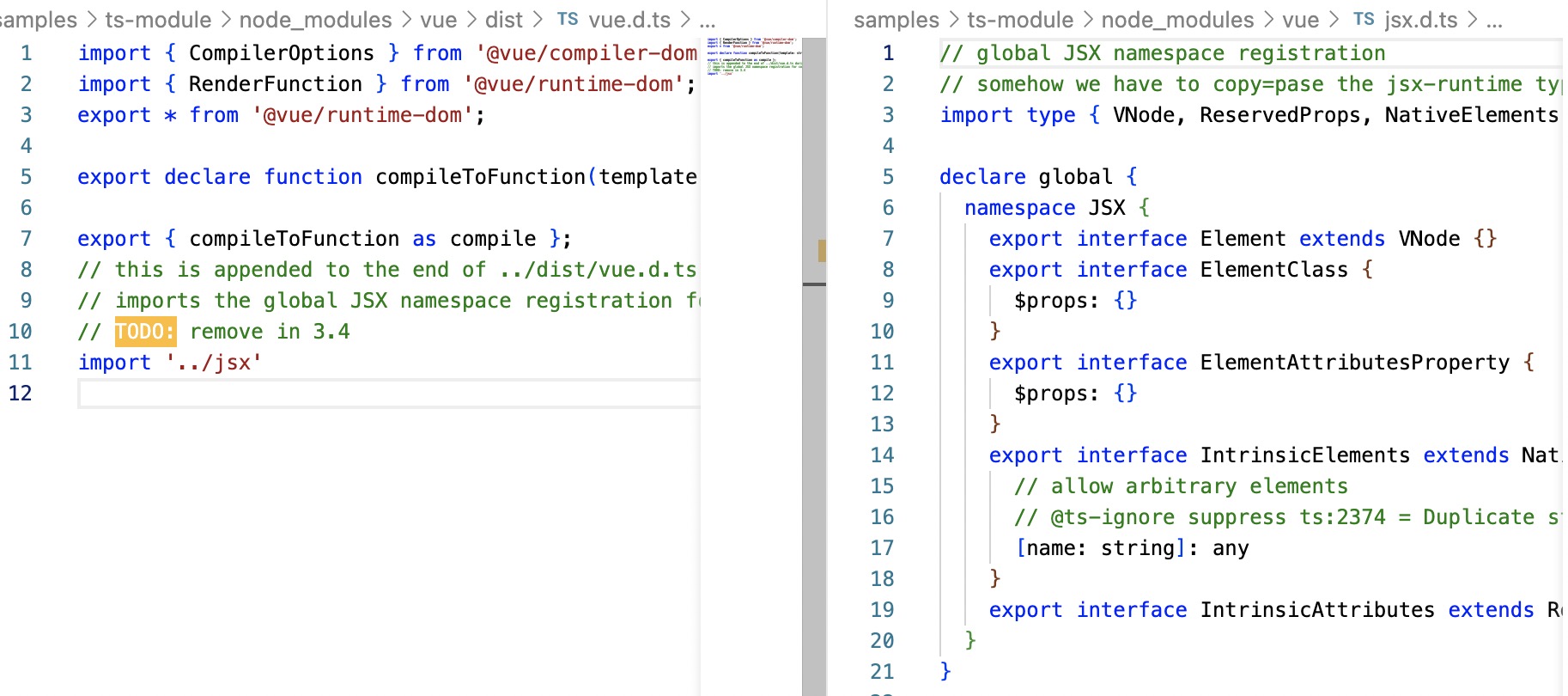Click the first compileToFunction on line 7
This screenshot has height=696, width=1568.
[x=294, y=239]
